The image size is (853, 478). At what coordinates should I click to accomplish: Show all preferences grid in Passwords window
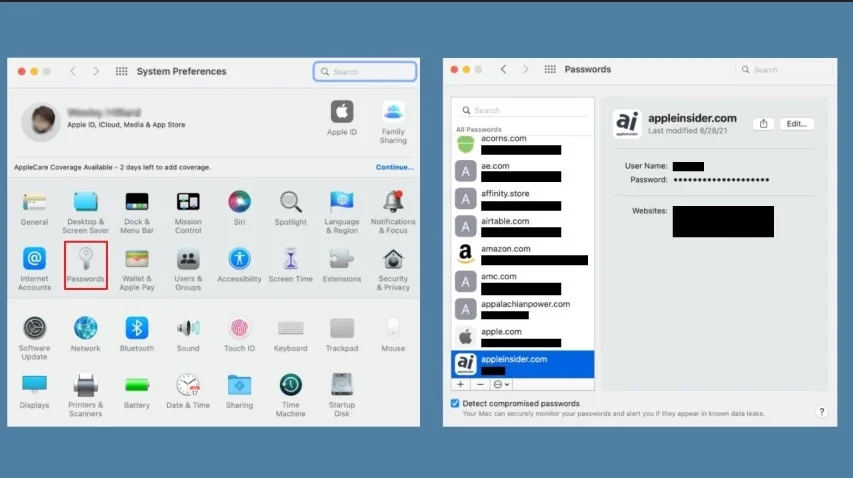[x=550, y=69]
